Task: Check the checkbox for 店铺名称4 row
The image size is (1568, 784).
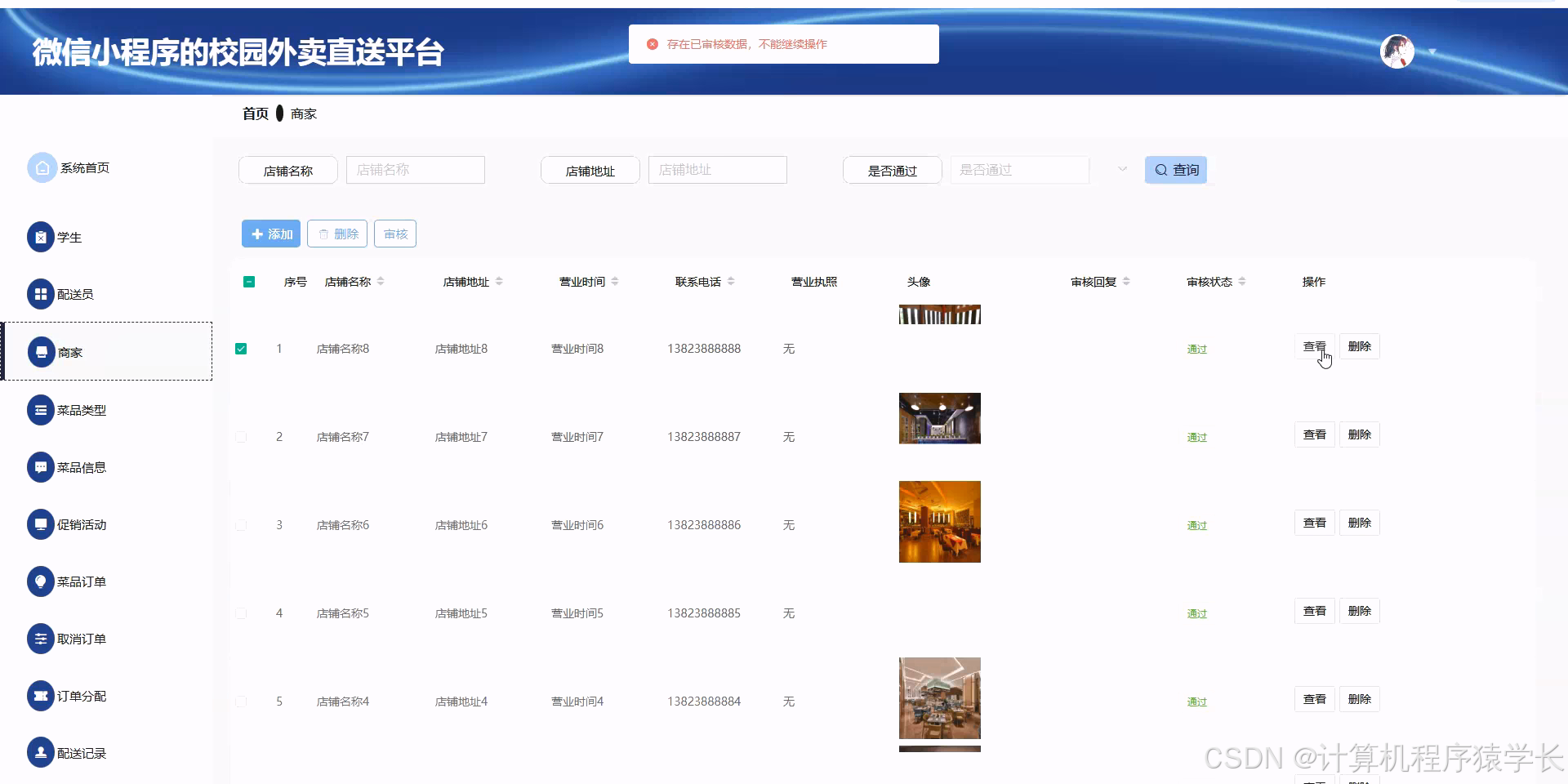Action: click(x=241, y=702)
